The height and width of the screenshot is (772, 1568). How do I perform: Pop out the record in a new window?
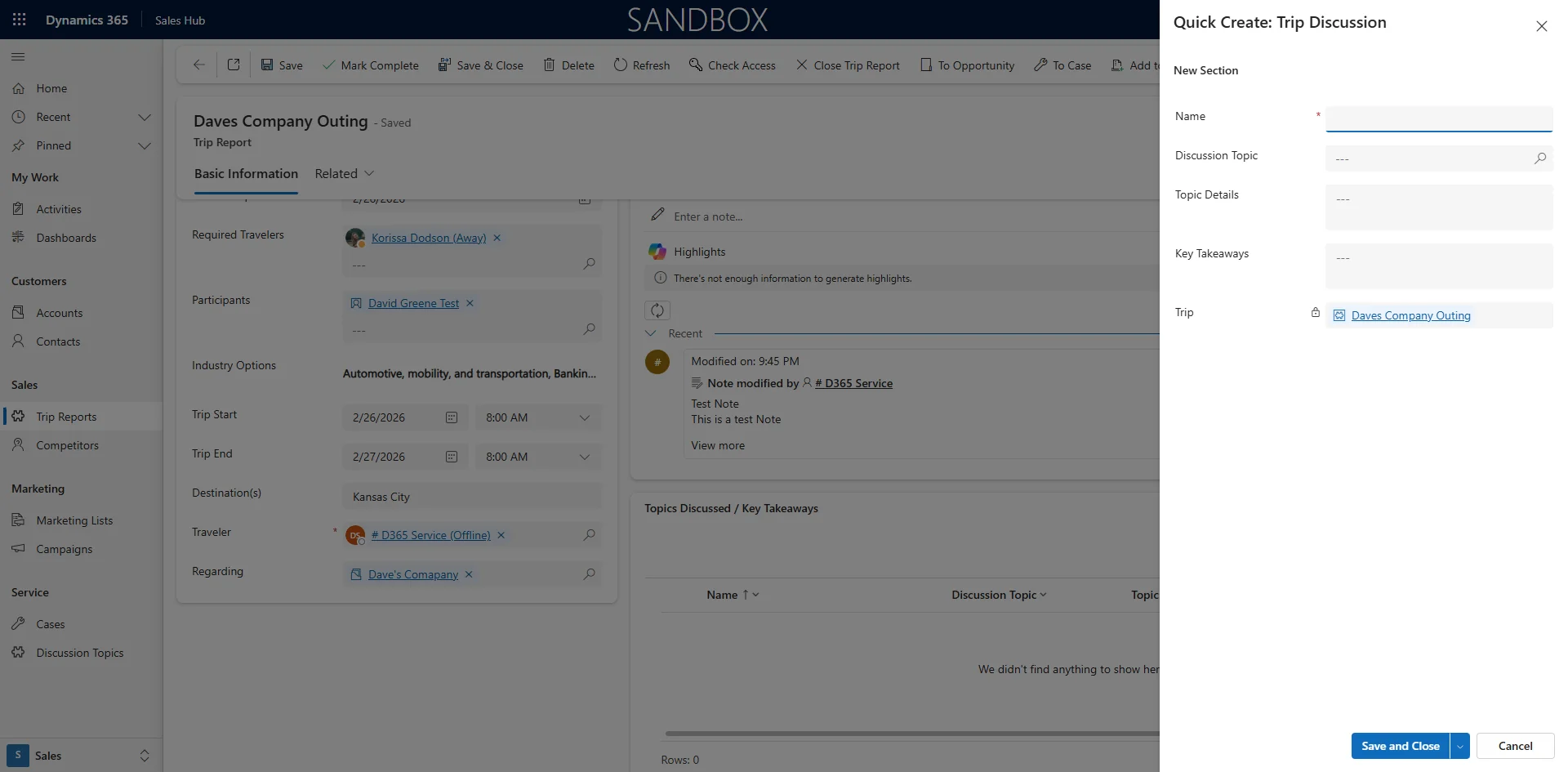234,65
